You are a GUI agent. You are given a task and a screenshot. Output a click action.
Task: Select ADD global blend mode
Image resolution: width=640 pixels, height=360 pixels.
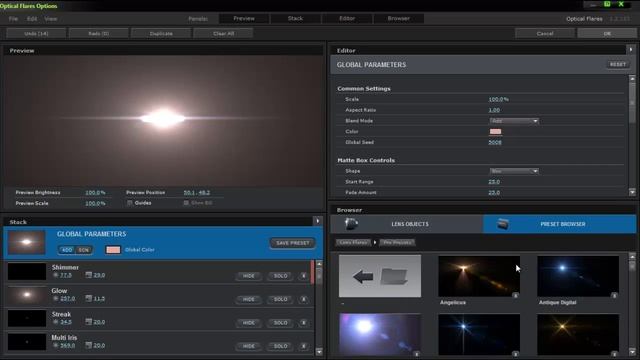67,250
